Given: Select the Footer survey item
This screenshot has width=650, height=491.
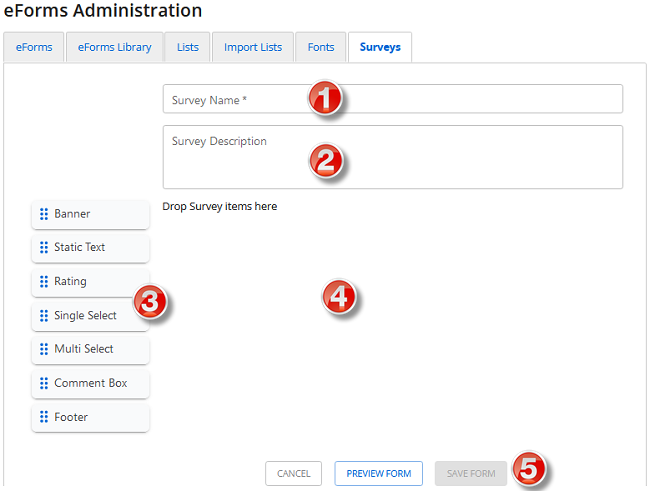Looking at the screenshot, I should pyautogui.click(x=90, y=418).
